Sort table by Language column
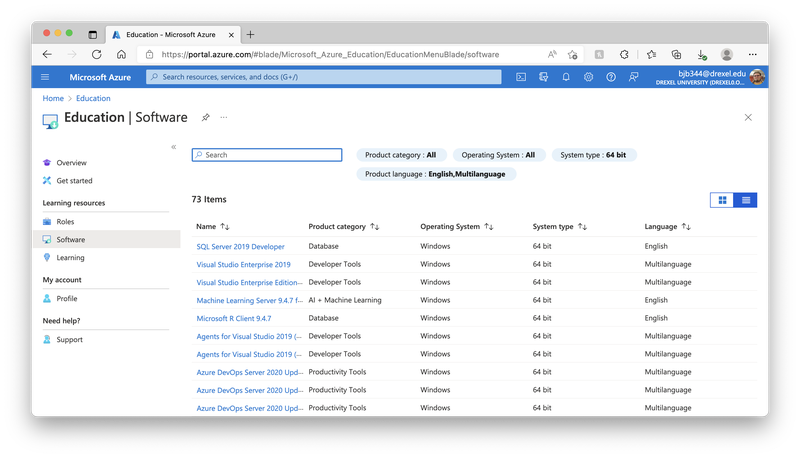Screen dimensions: 800x458 [667, 226]
